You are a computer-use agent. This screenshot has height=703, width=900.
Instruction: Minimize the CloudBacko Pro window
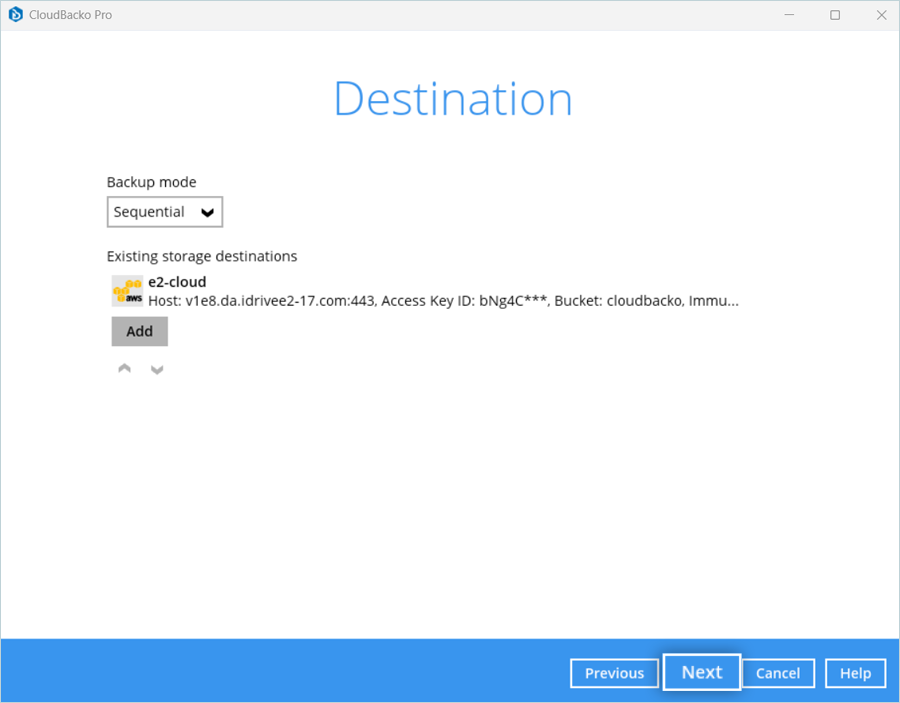pyautogui.click(x=789, y=15)
